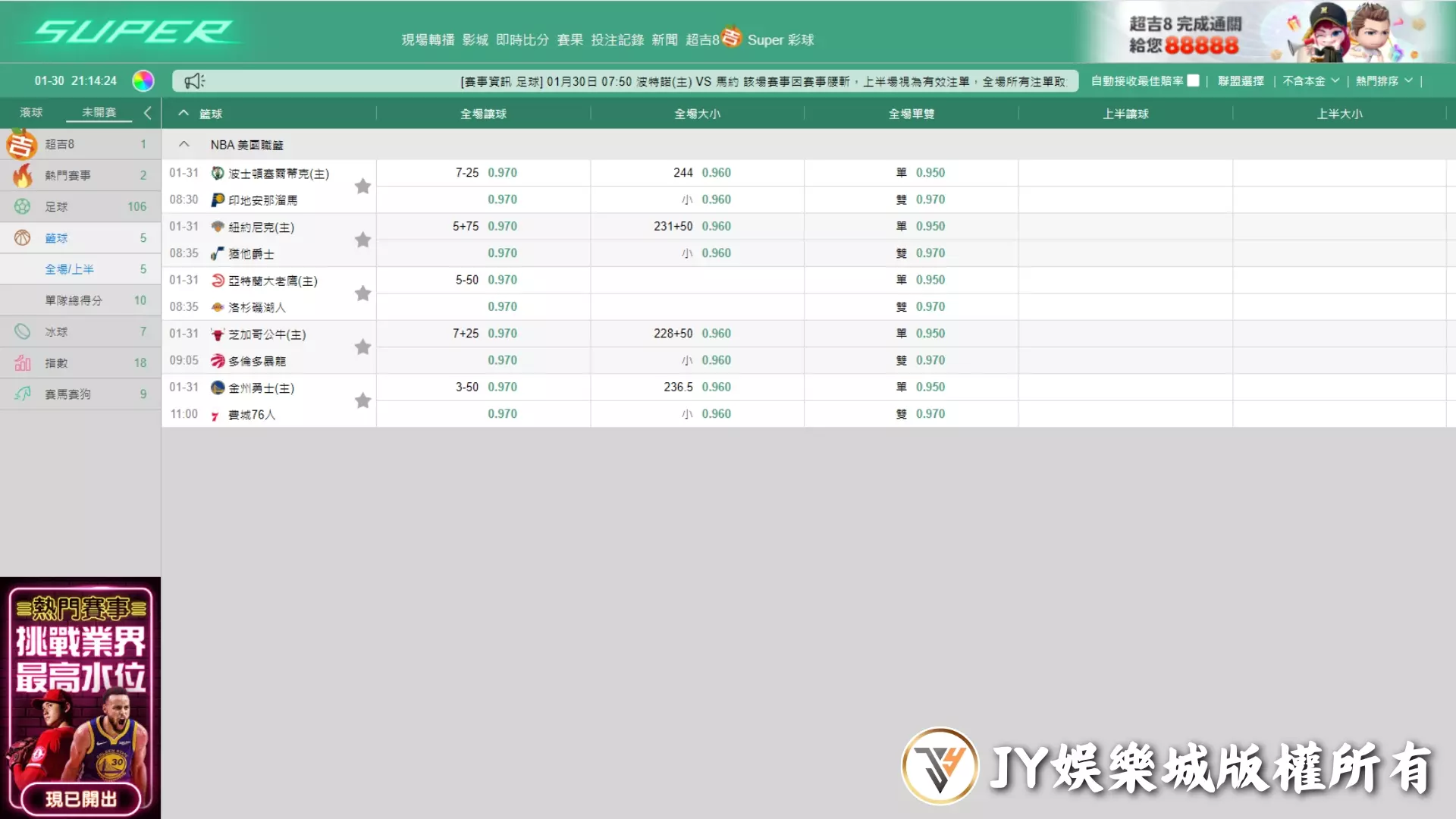
Task: Select Celtics handicap odds 0.970
Action: [502, 173]
